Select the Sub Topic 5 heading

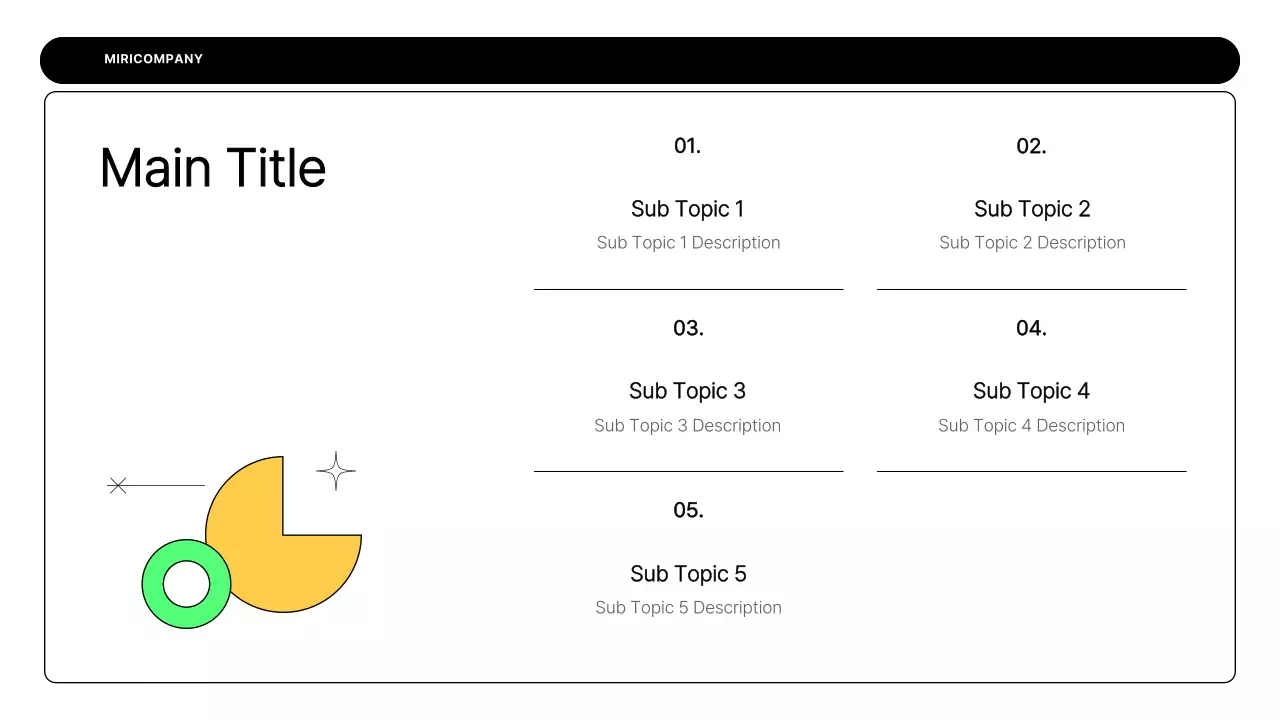688,574
